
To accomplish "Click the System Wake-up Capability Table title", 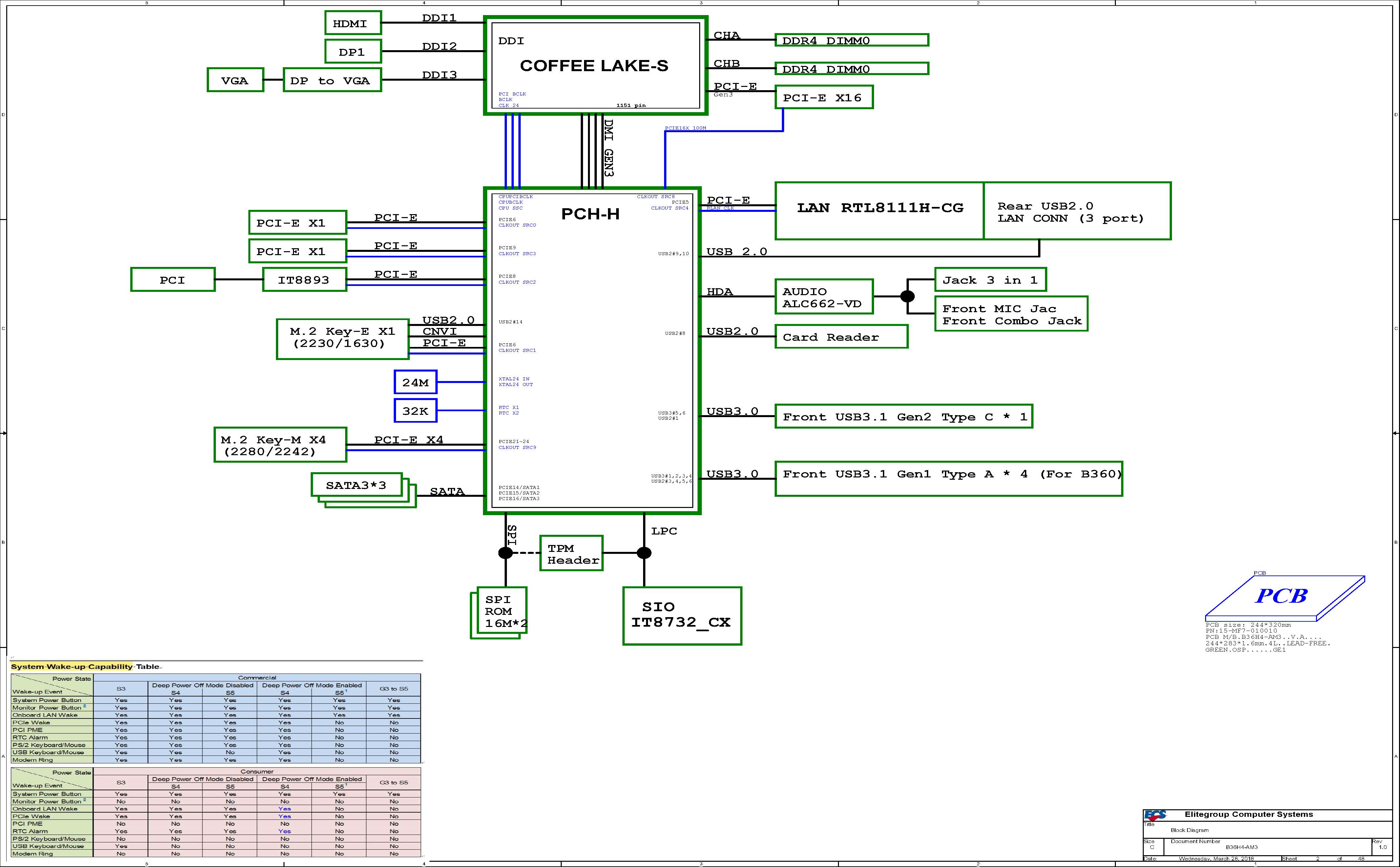I will (x=85, y=666).
